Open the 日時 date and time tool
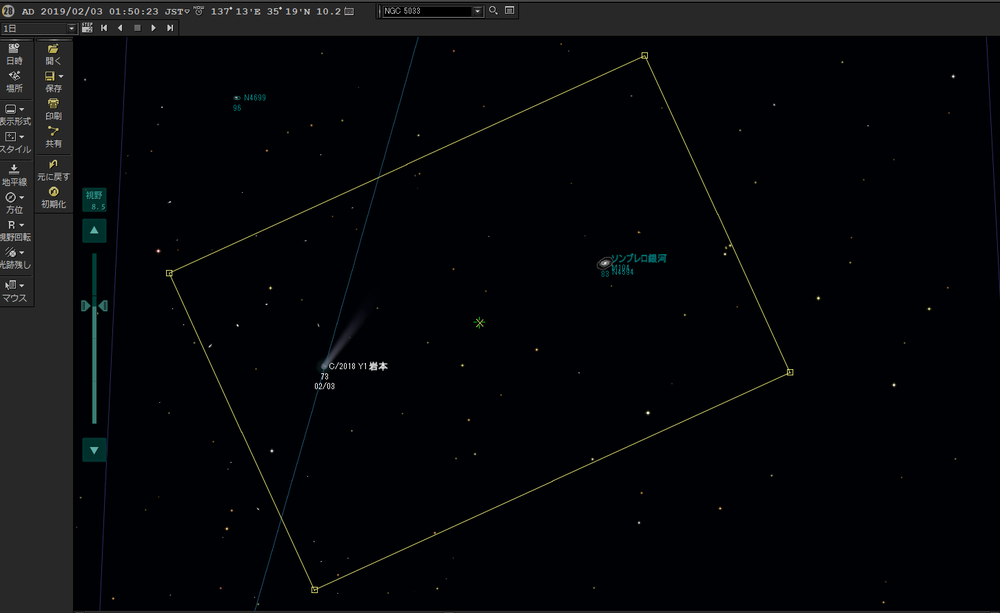This screenshot has height=613, width=1000. (14, 55)
